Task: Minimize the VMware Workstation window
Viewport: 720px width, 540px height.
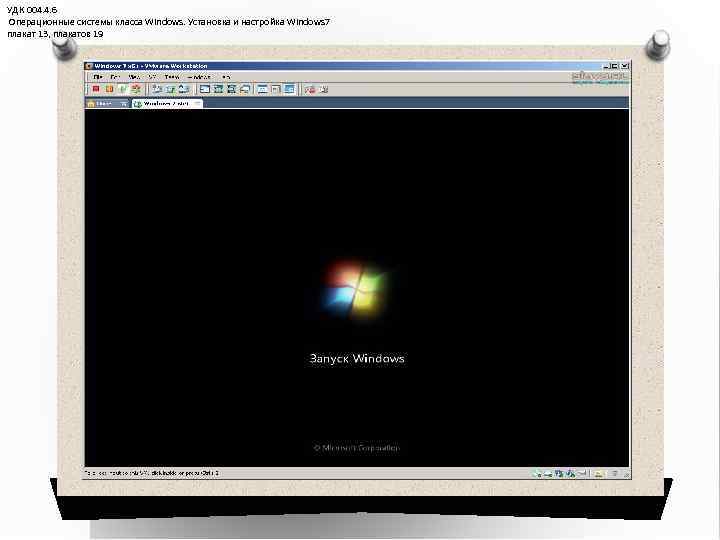Action: click(x=607, y=66)
